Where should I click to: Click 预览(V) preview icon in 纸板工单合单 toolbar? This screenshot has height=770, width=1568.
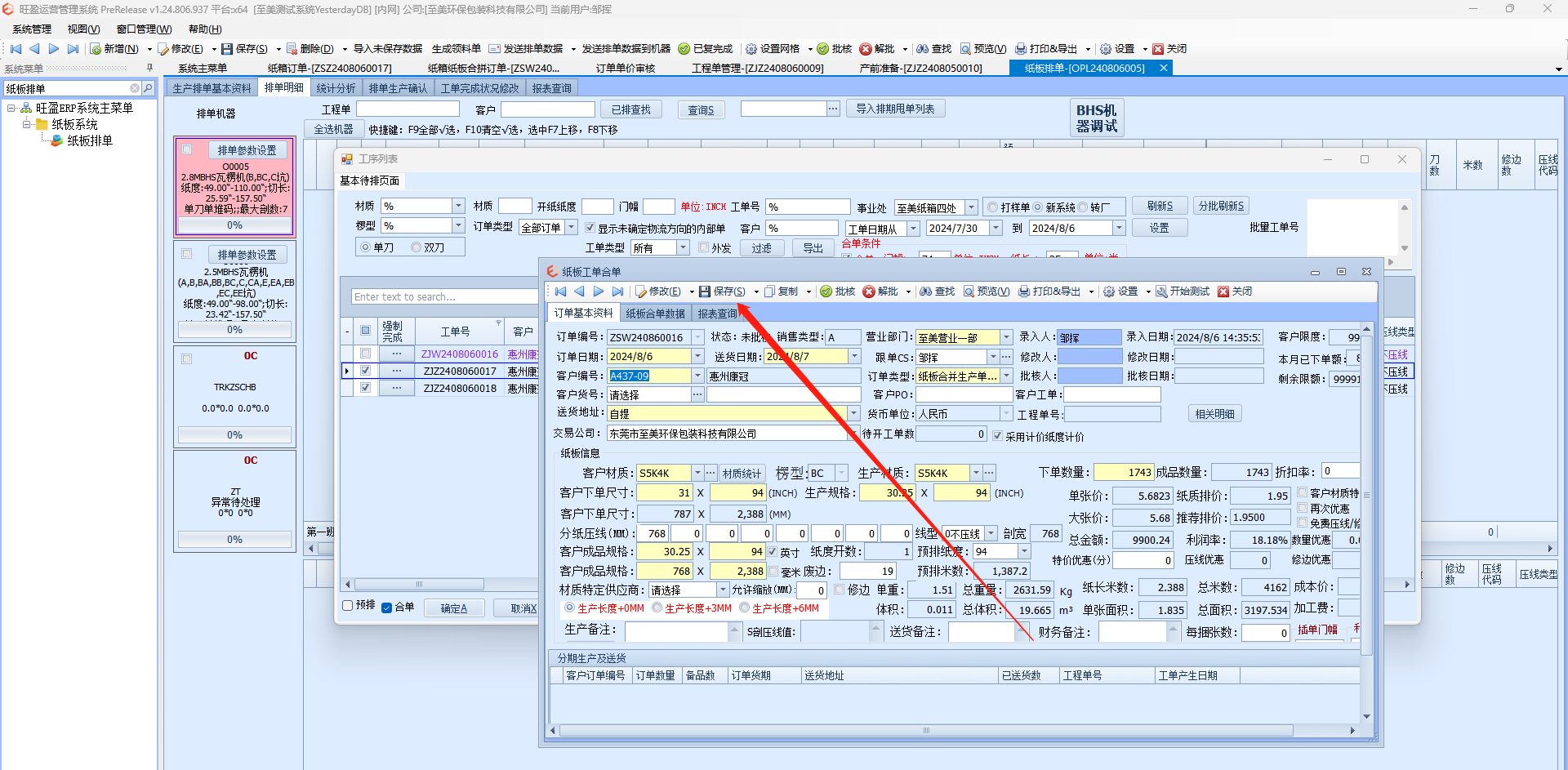coord(969,292)
